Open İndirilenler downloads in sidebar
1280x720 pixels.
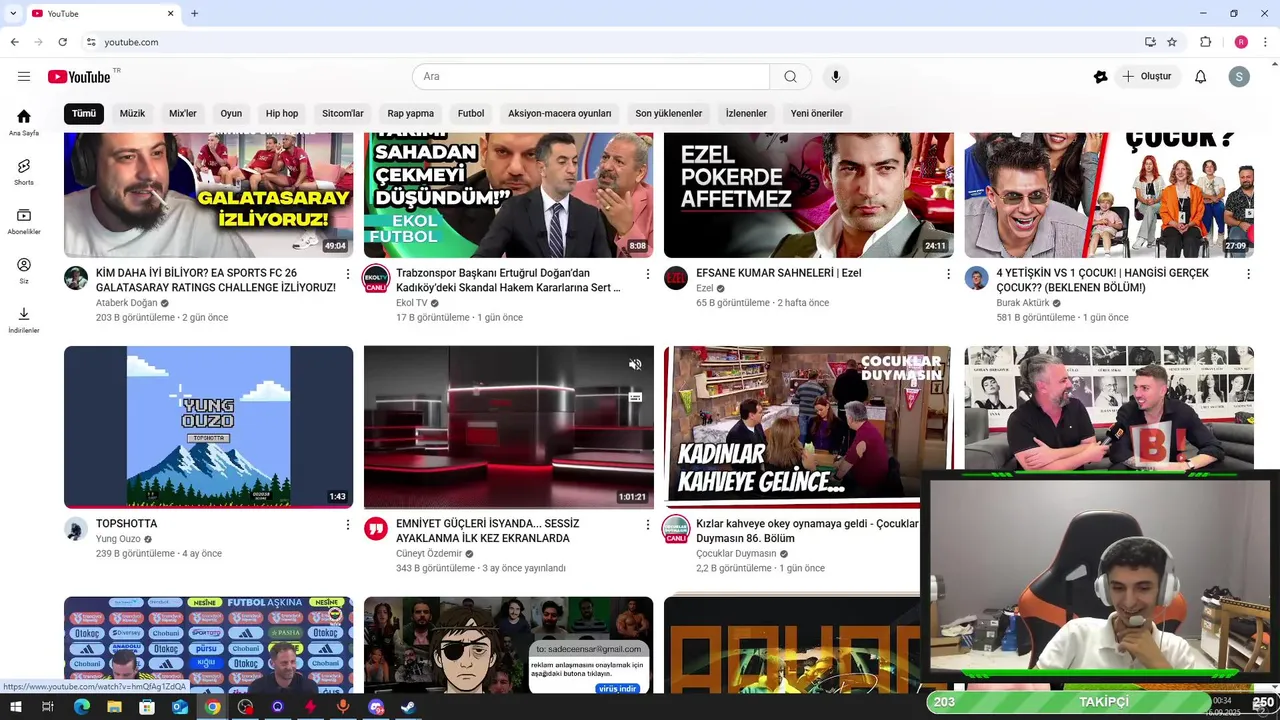[x=24, y=320]
